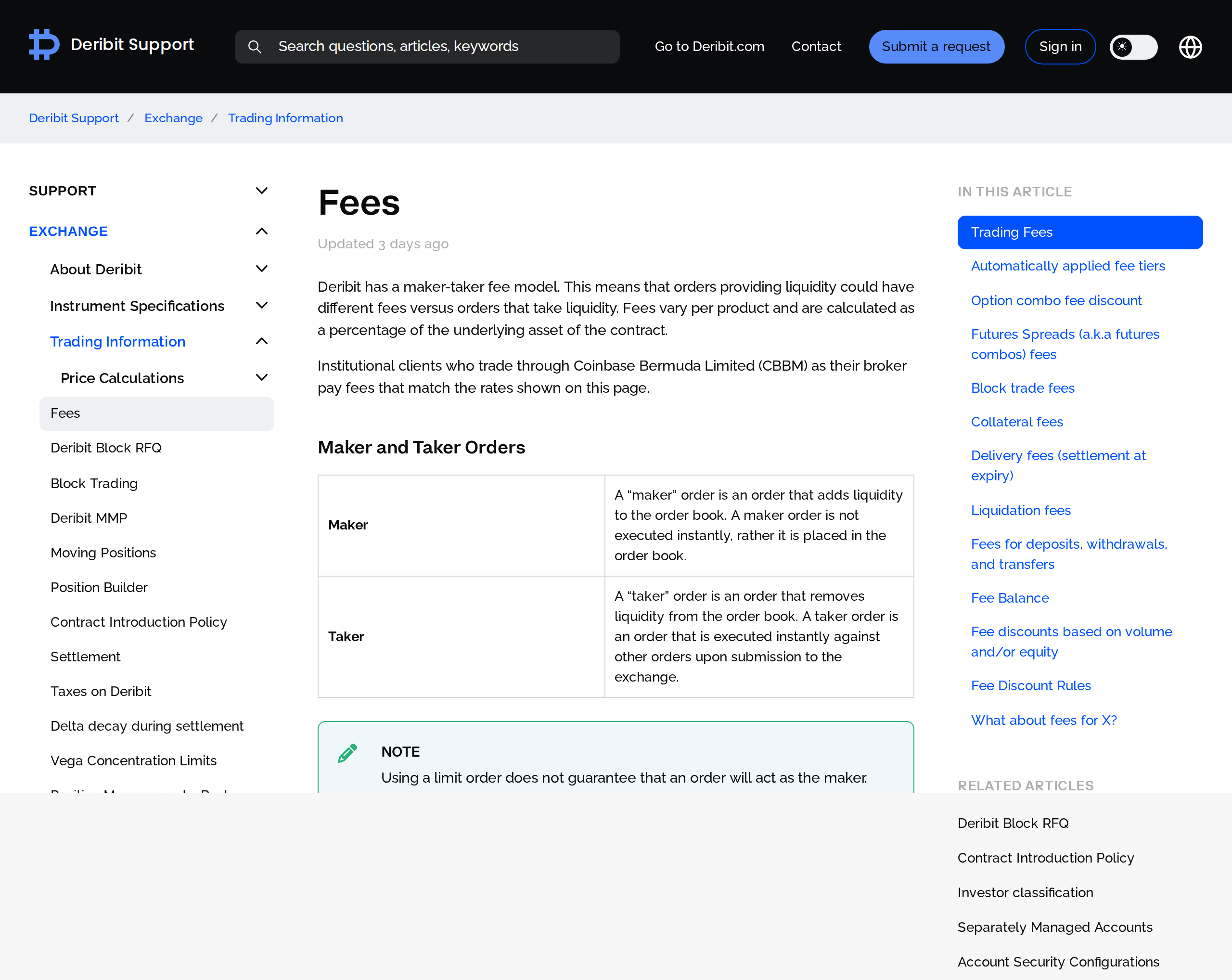Open related article Separately Managed Accounts

[x=1054, y=928]
